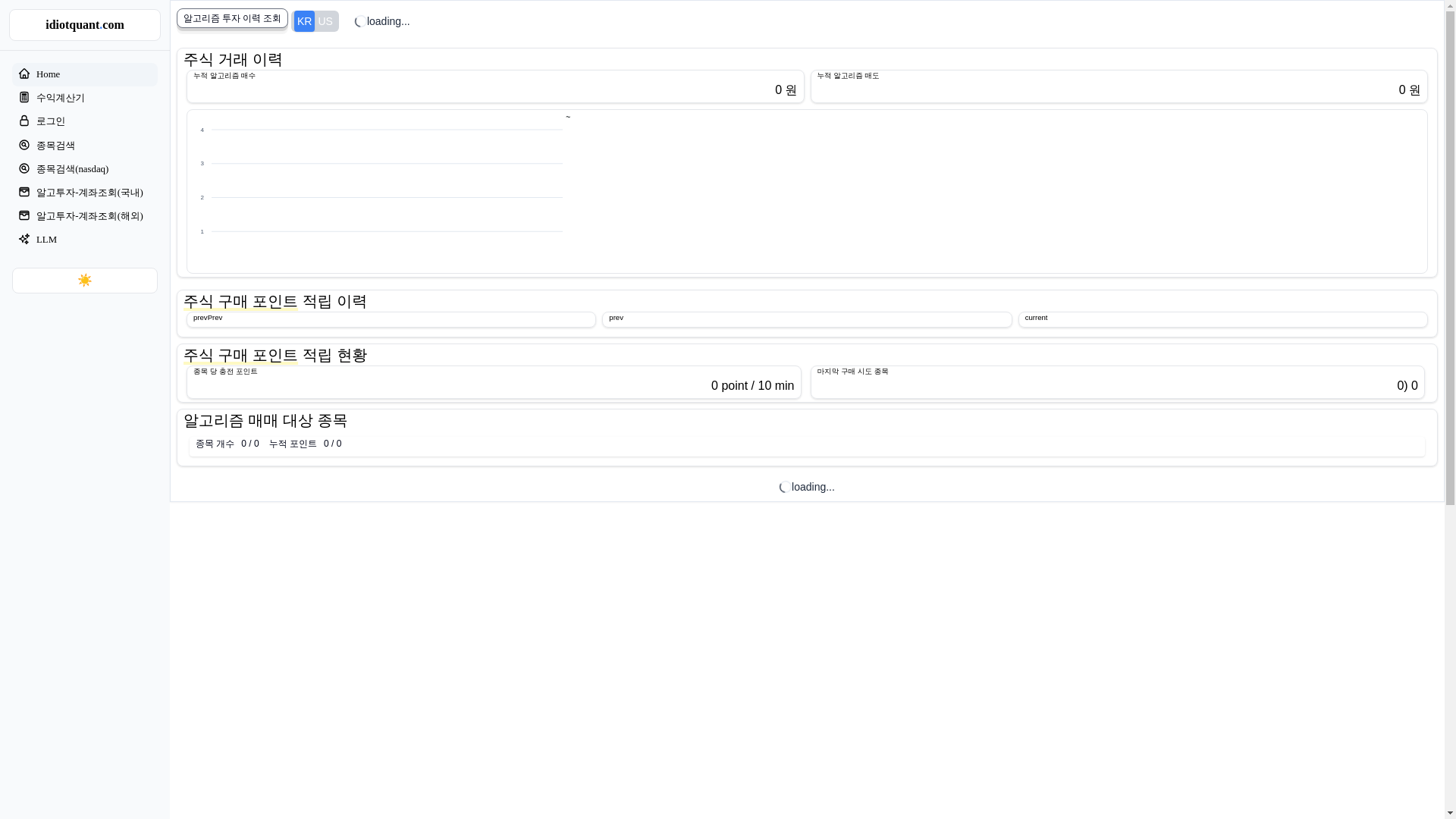Open the LLM page link
This screenshot has width=1456, height=819.
coord(85,239)
